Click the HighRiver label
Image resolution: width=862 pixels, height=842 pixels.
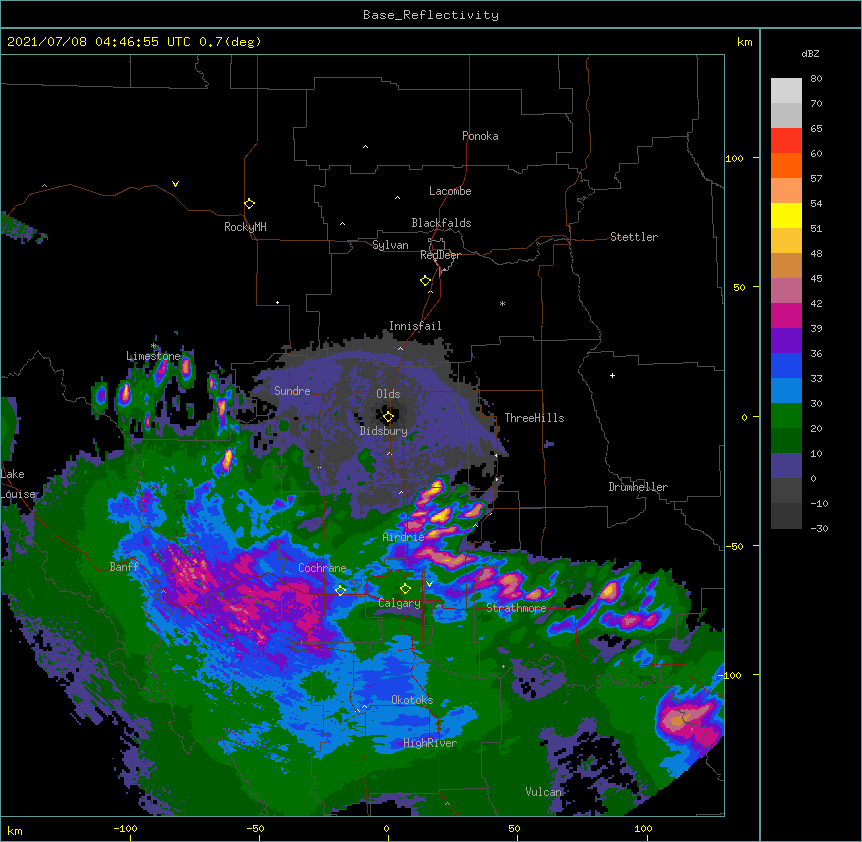[x=430, y=743]
